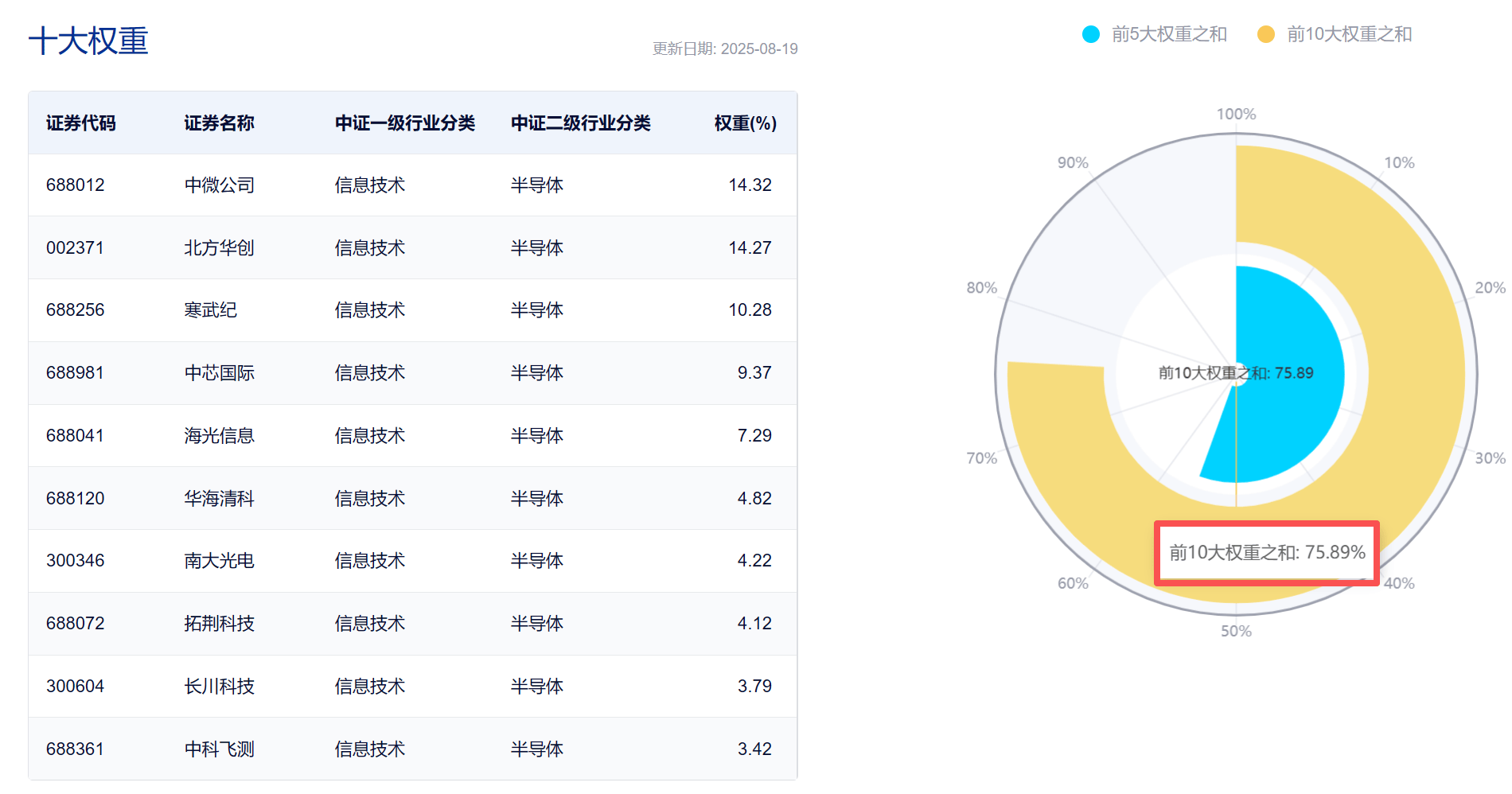Click 信息技术 in the 中微公司 row
This screenshot has width=1512, height=794.
point(370,185)
